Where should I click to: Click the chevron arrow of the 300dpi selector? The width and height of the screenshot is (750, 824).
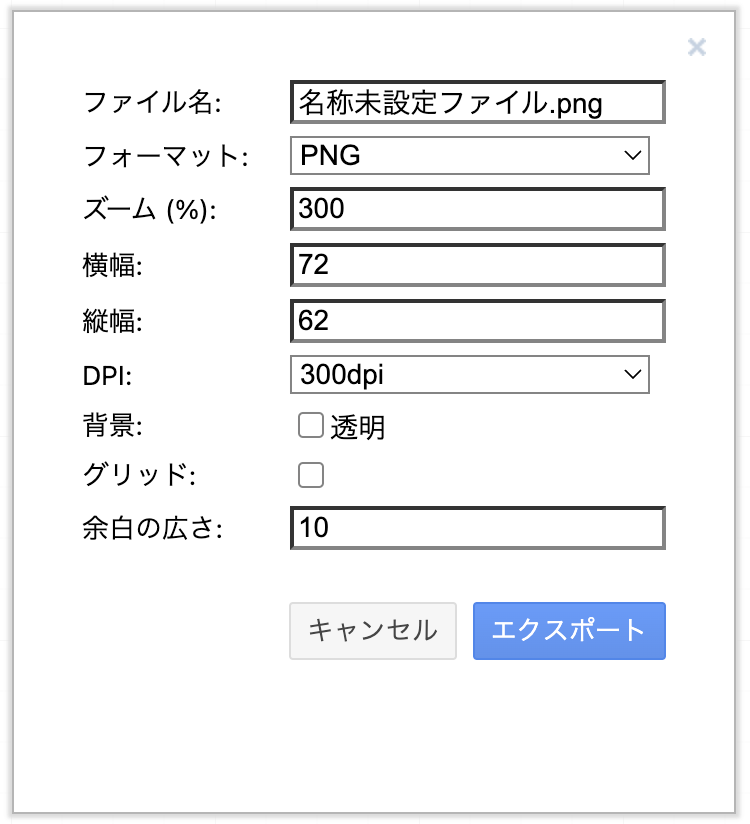632,375
